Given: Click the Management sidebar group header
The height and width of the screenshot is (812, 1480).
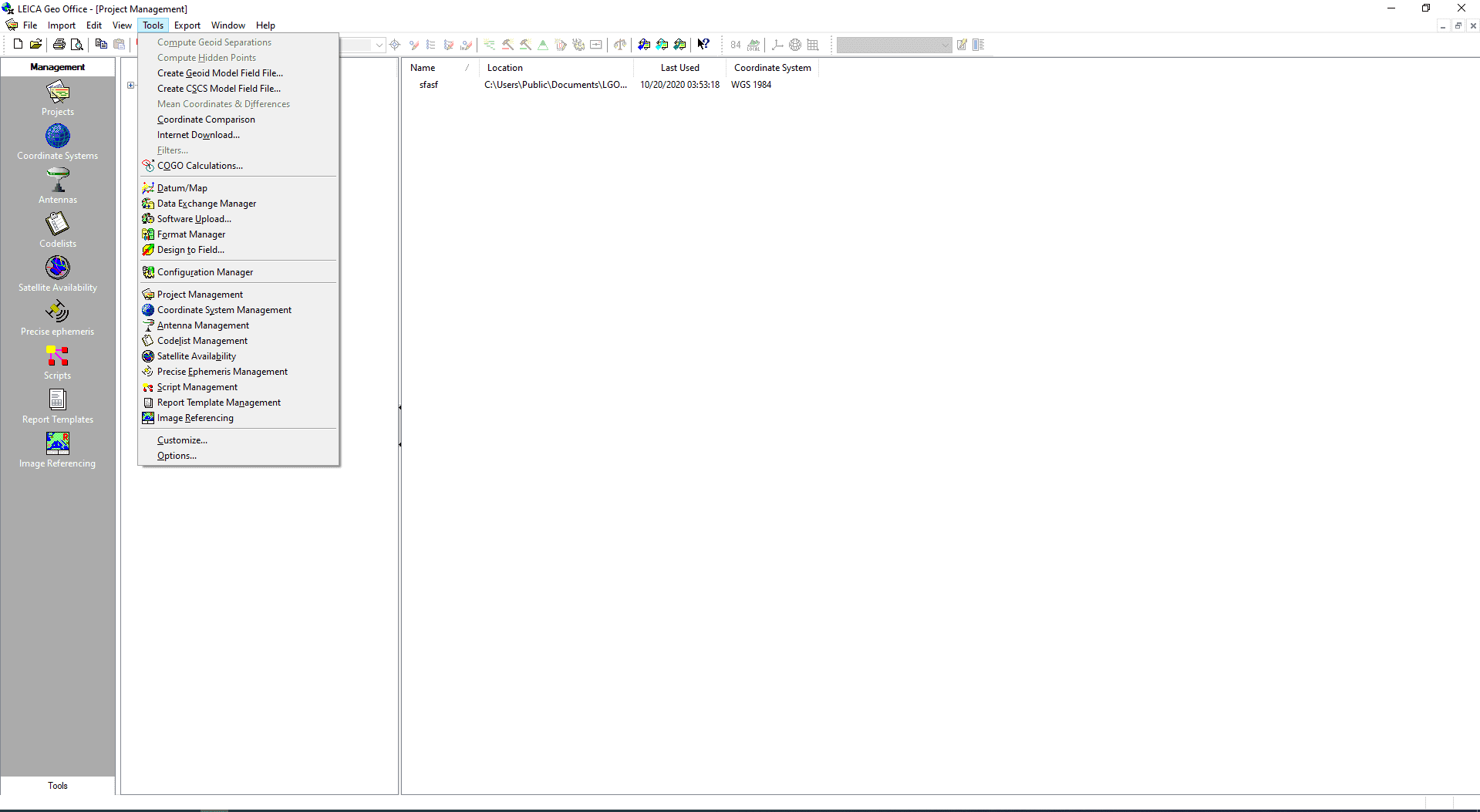Looking at the screenshot, I should coord(58,67).
